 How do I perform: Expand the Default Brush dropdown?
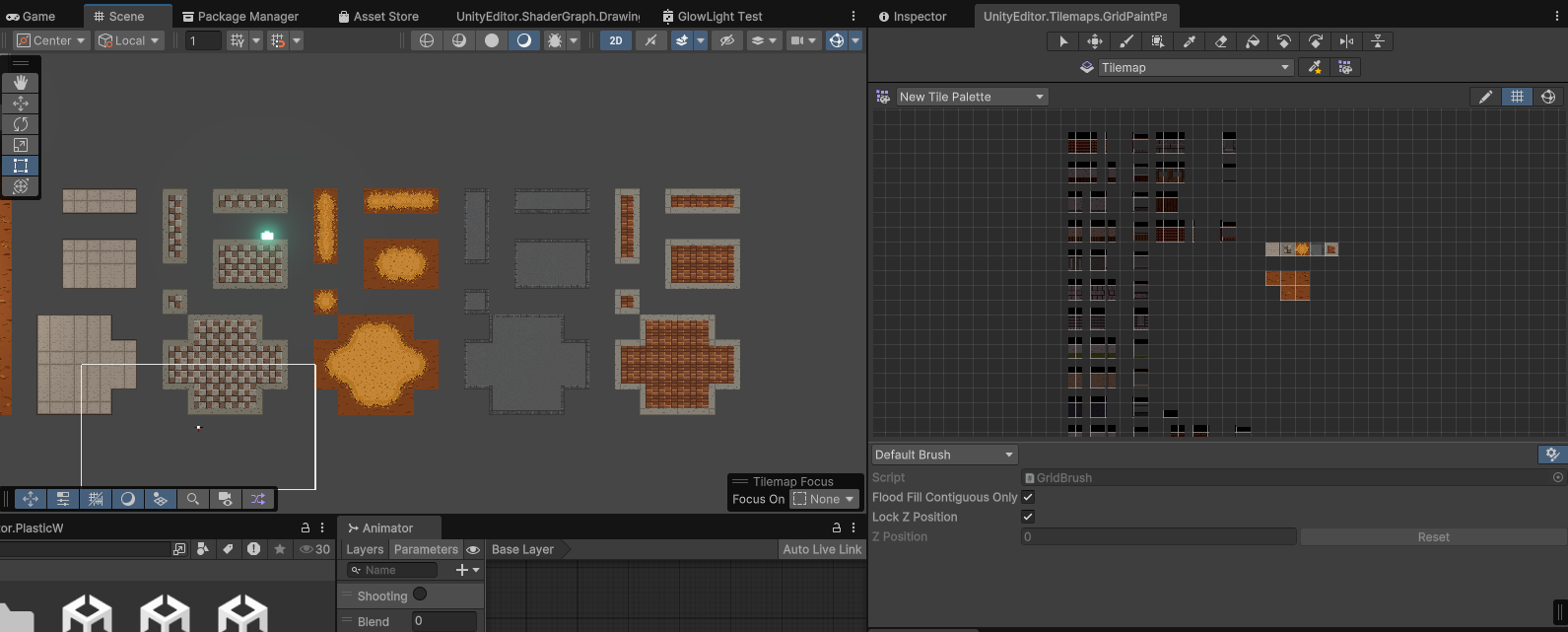pyautogui.click(x=944, y=455)
